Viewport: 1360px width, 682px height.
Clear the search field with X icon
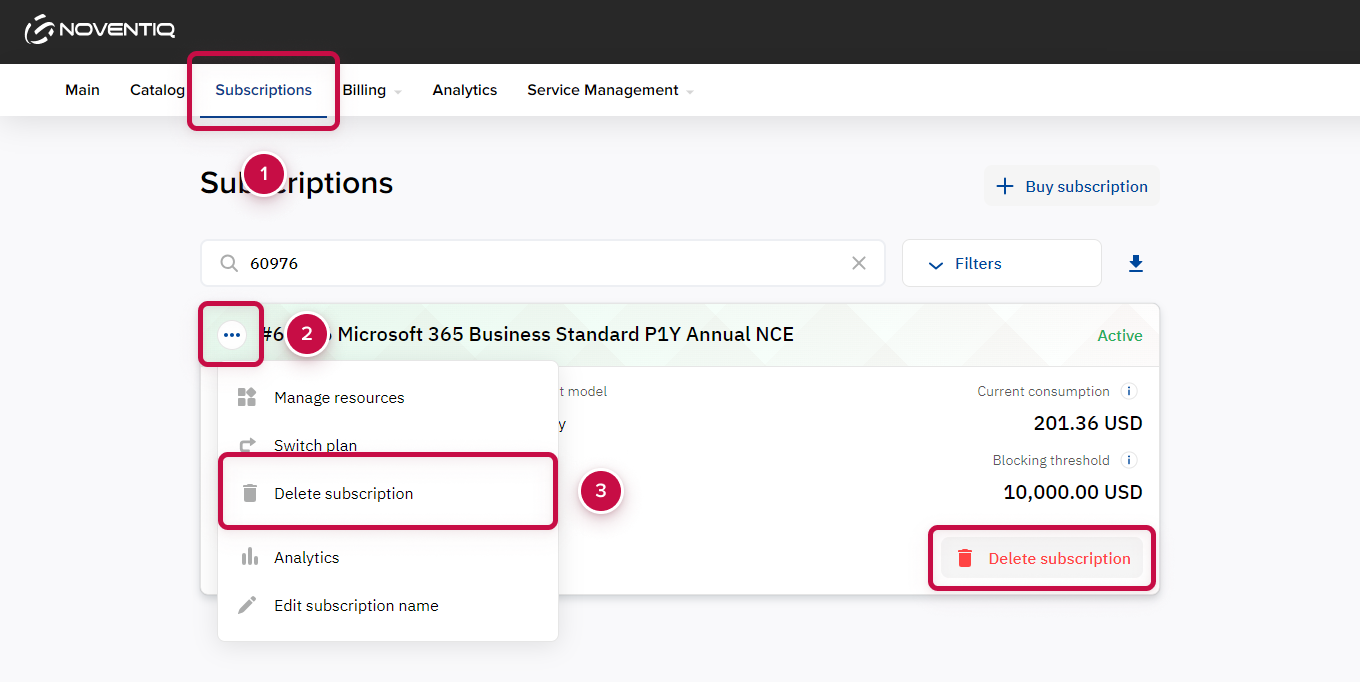(858, 263)
